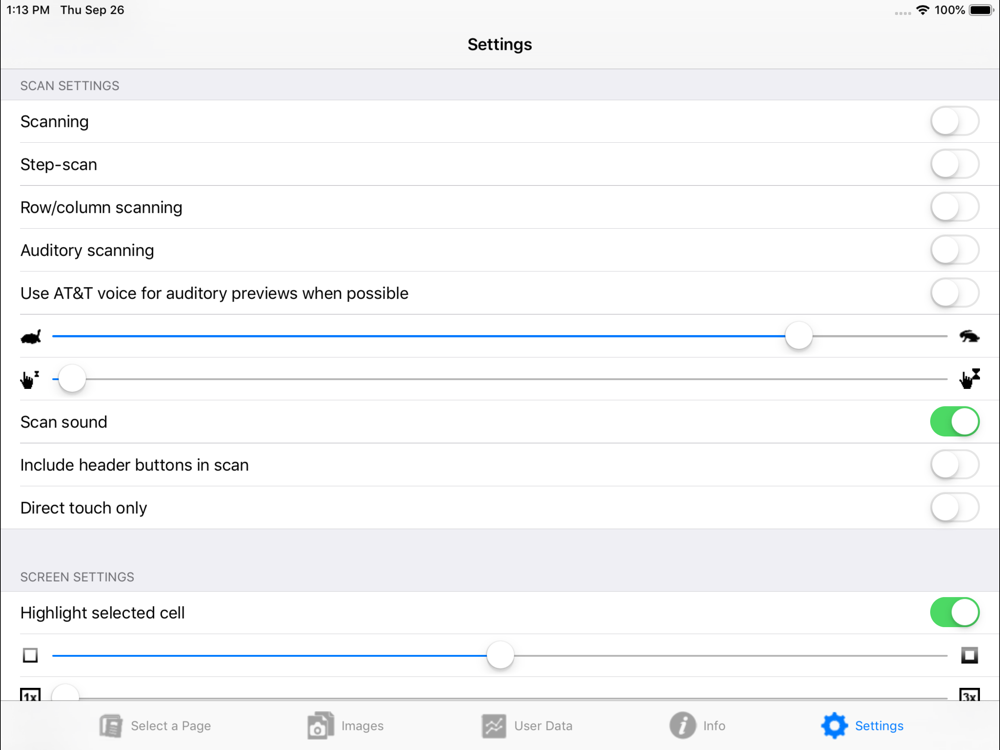Toggle Include header buttons in scan
This screenshot has width=1000, height=750.
tap(954, 465)
